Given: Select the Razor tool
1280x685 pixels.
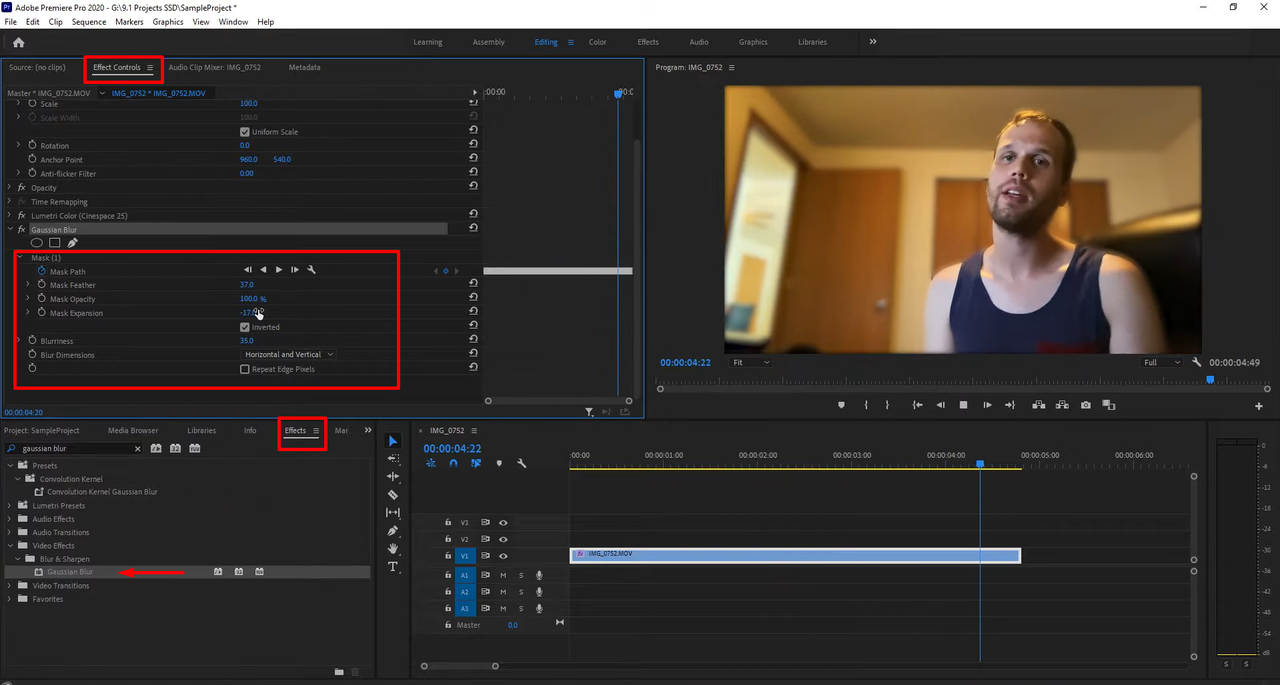Looking at the screenshot, I should (x=393, y=495).
